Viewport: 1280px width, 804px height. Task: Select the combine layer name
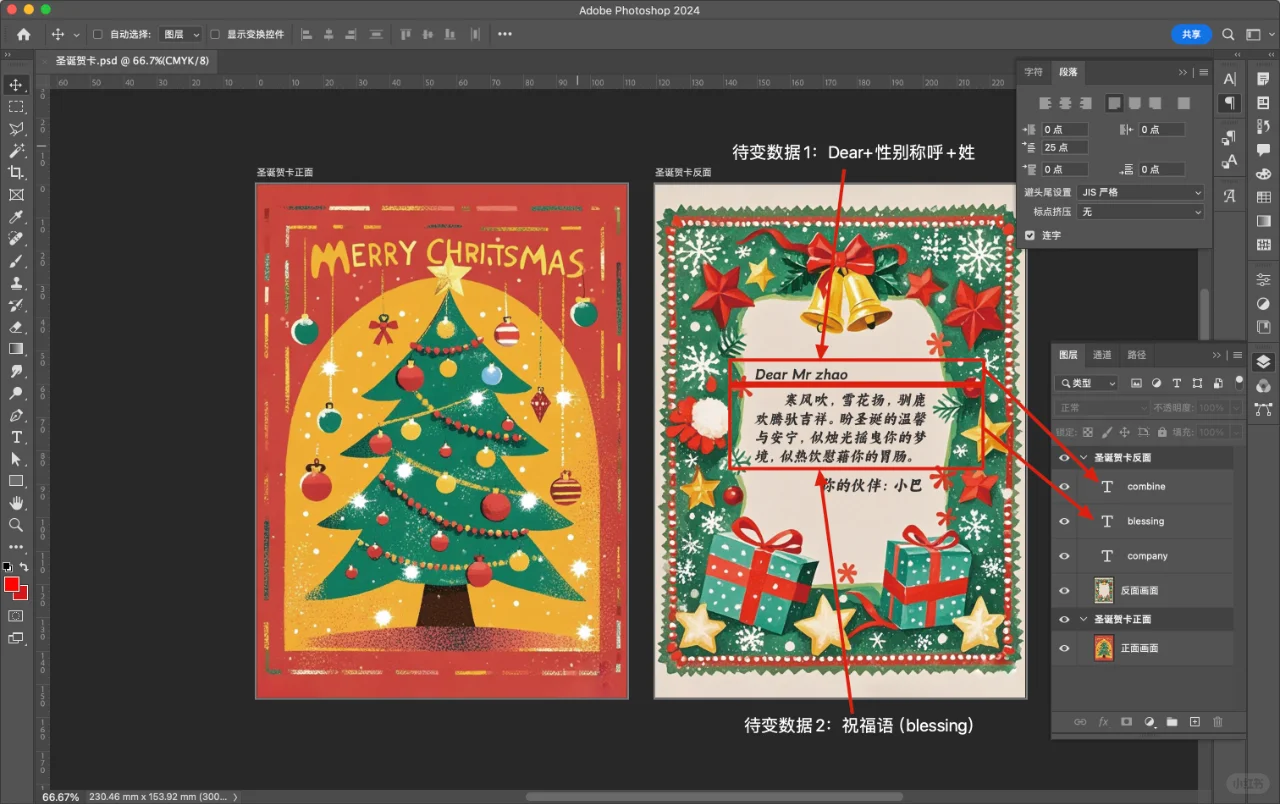pyautogui.click(x=1146, y=487)
